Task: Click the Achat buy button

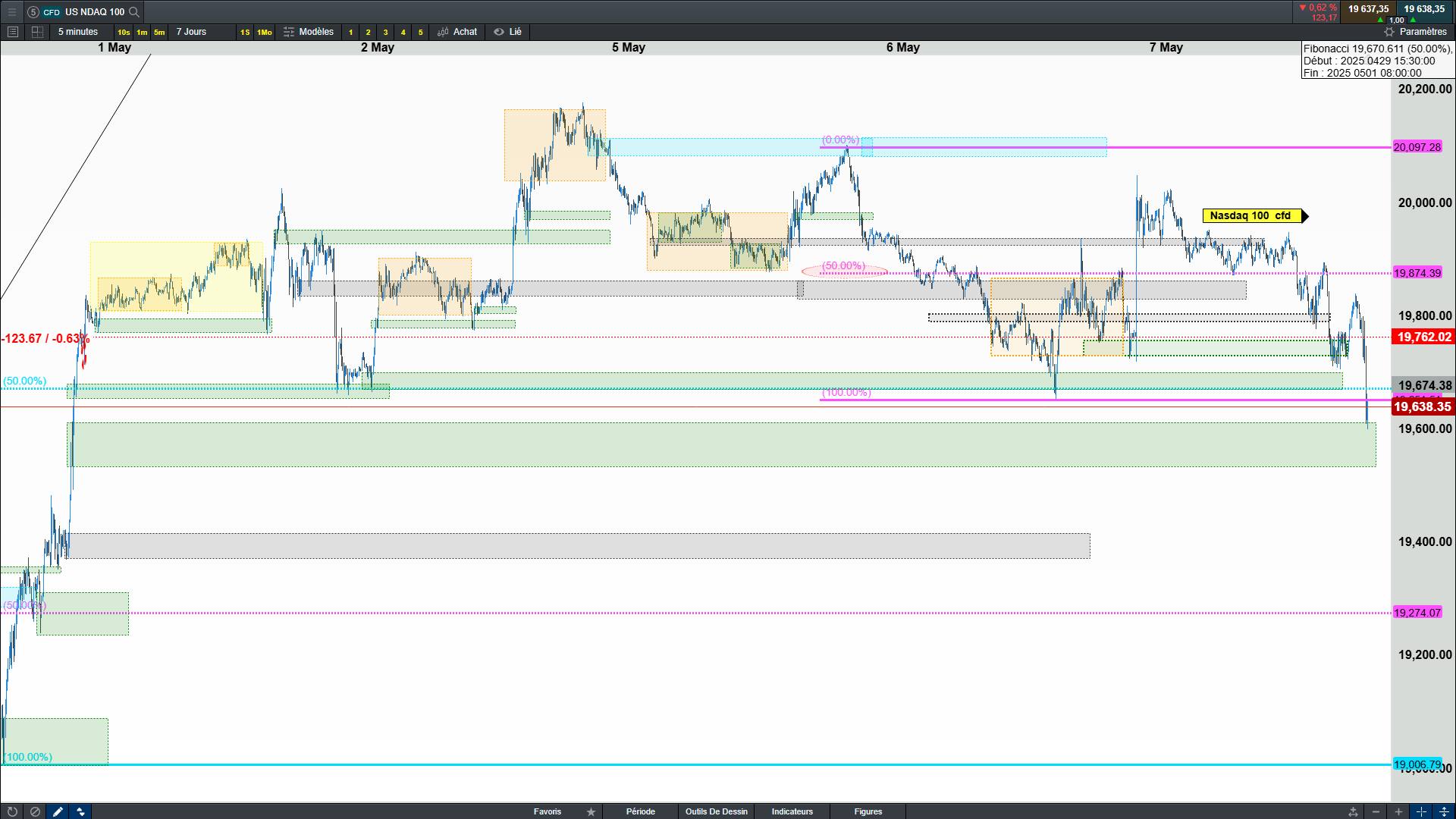Action: coord(457,32)
